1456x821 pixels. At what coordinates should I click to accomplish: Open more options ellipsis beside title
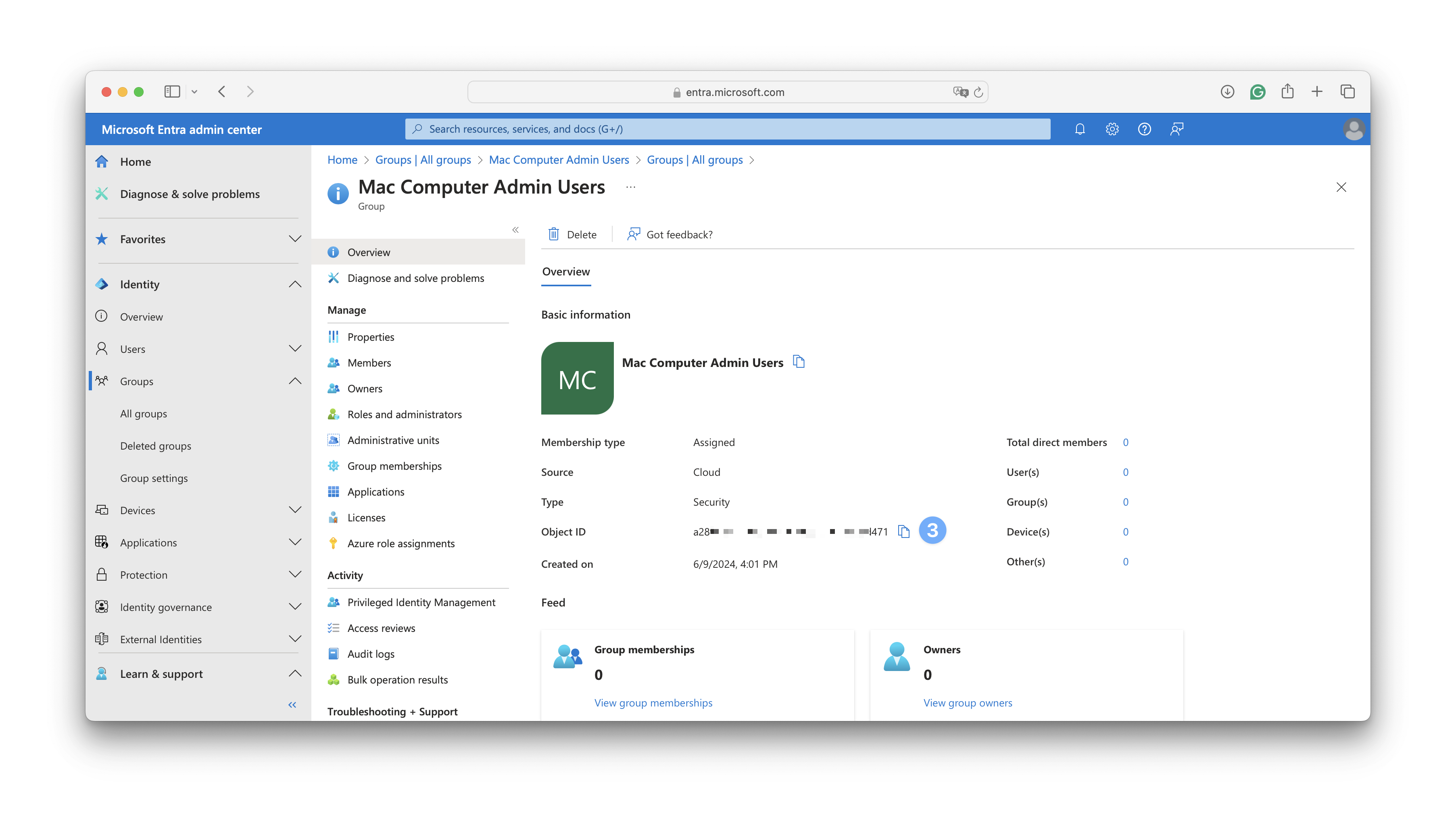point(631,187)
